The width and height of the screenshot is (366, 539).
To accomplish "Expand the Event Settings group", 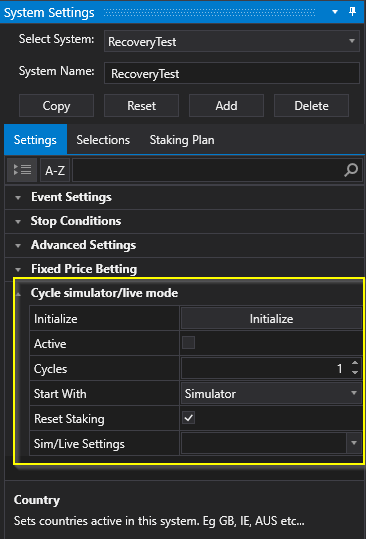I will point(18,198).
